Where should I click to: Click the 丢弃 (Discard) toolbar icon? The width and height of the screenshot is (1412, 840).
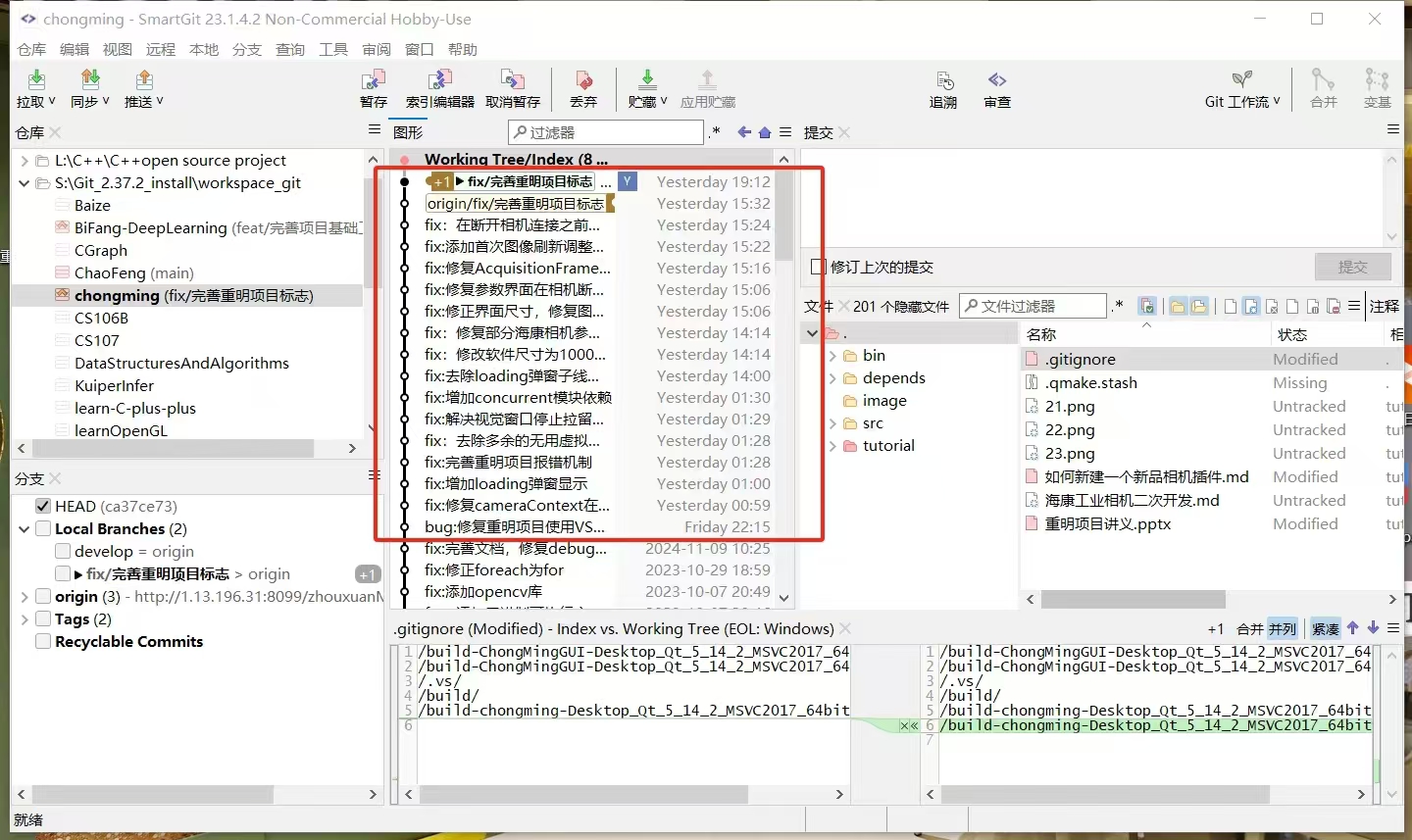(583, 87)
